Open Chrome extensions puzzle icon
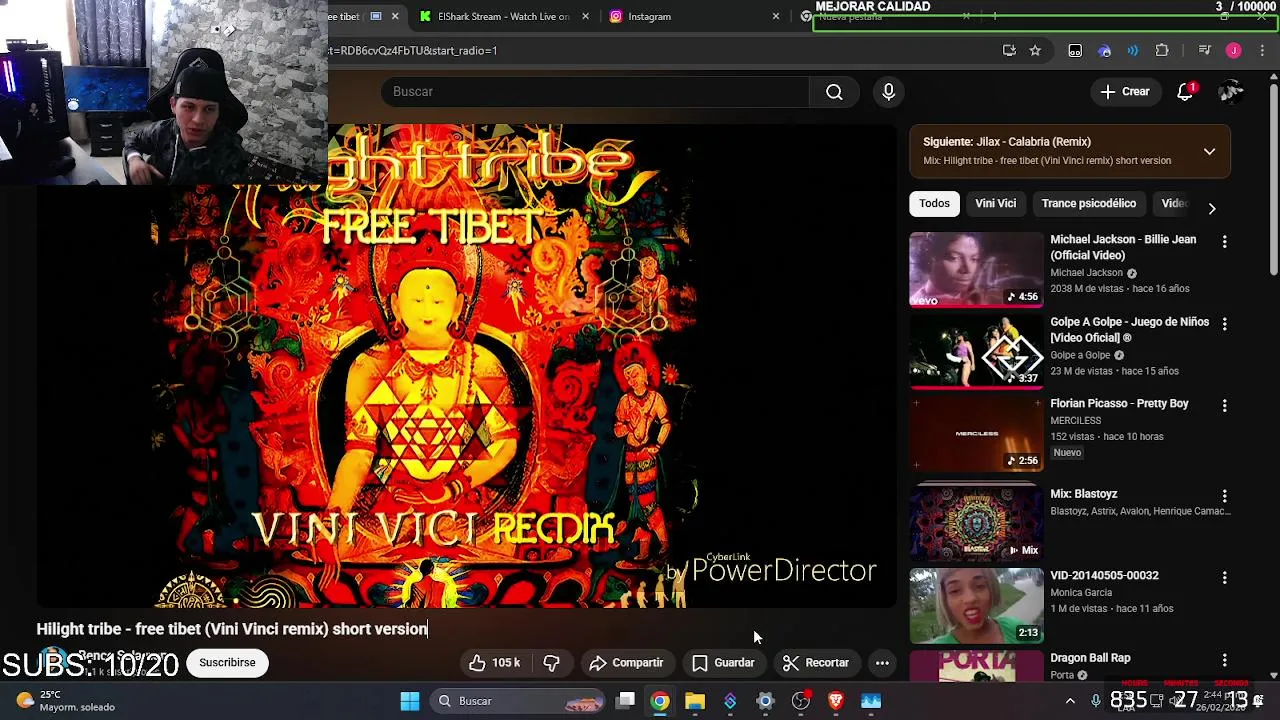The height and width of the screenshot is (720, 1280). click(1162, 51)
